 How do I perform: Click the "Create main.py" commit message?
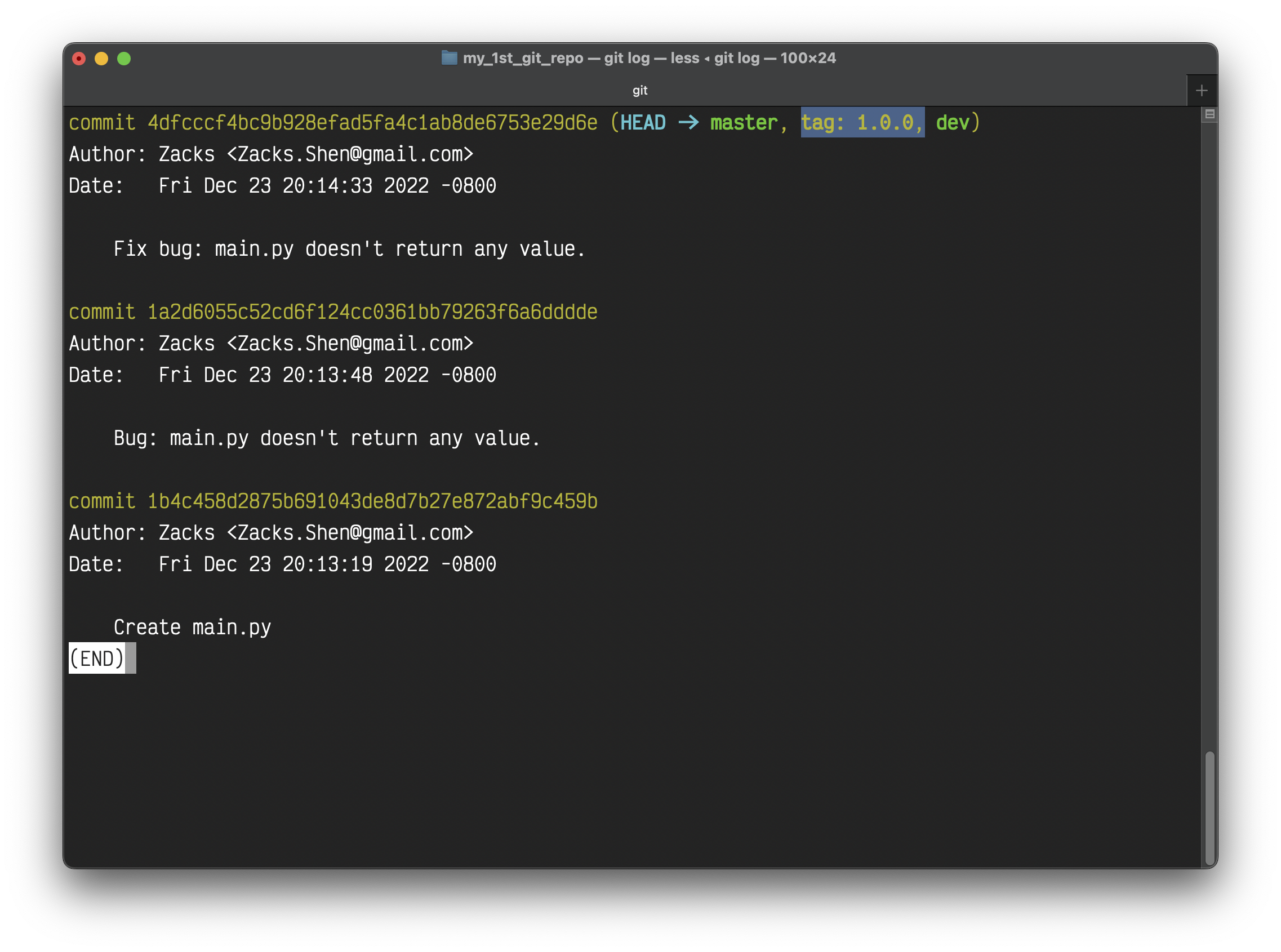click(x=192, y=627)
